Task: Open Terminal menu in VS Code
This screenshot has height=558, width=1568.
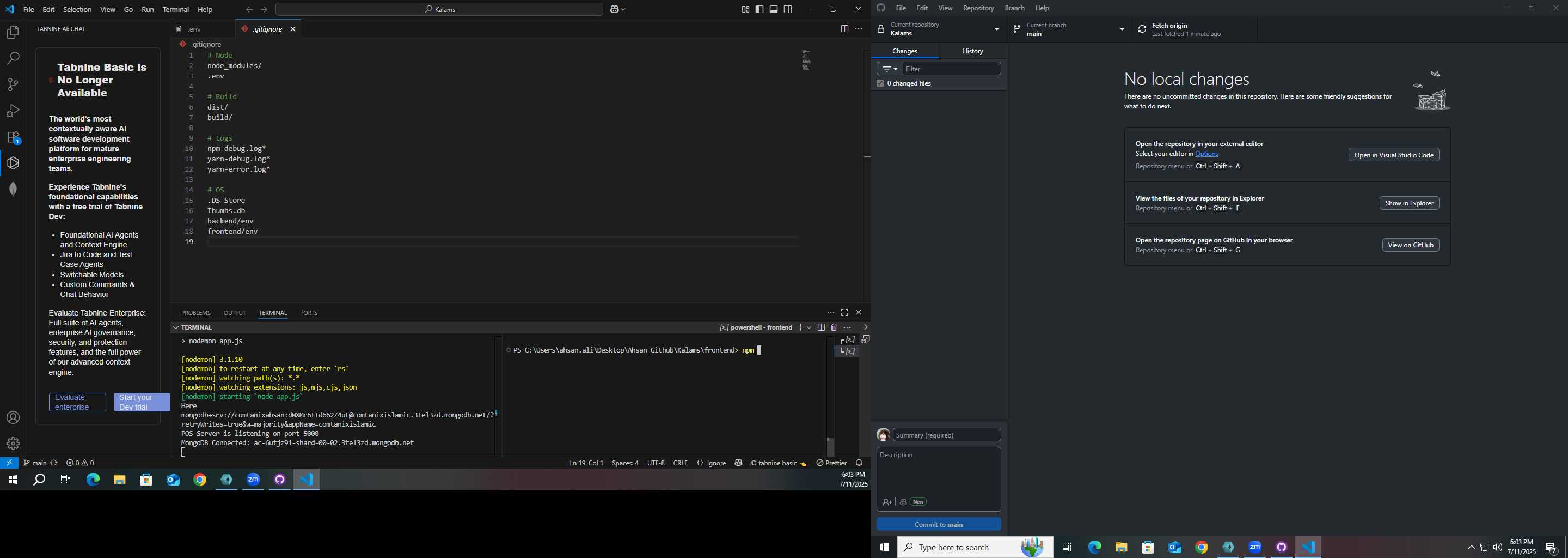Action: click(176, 10)
